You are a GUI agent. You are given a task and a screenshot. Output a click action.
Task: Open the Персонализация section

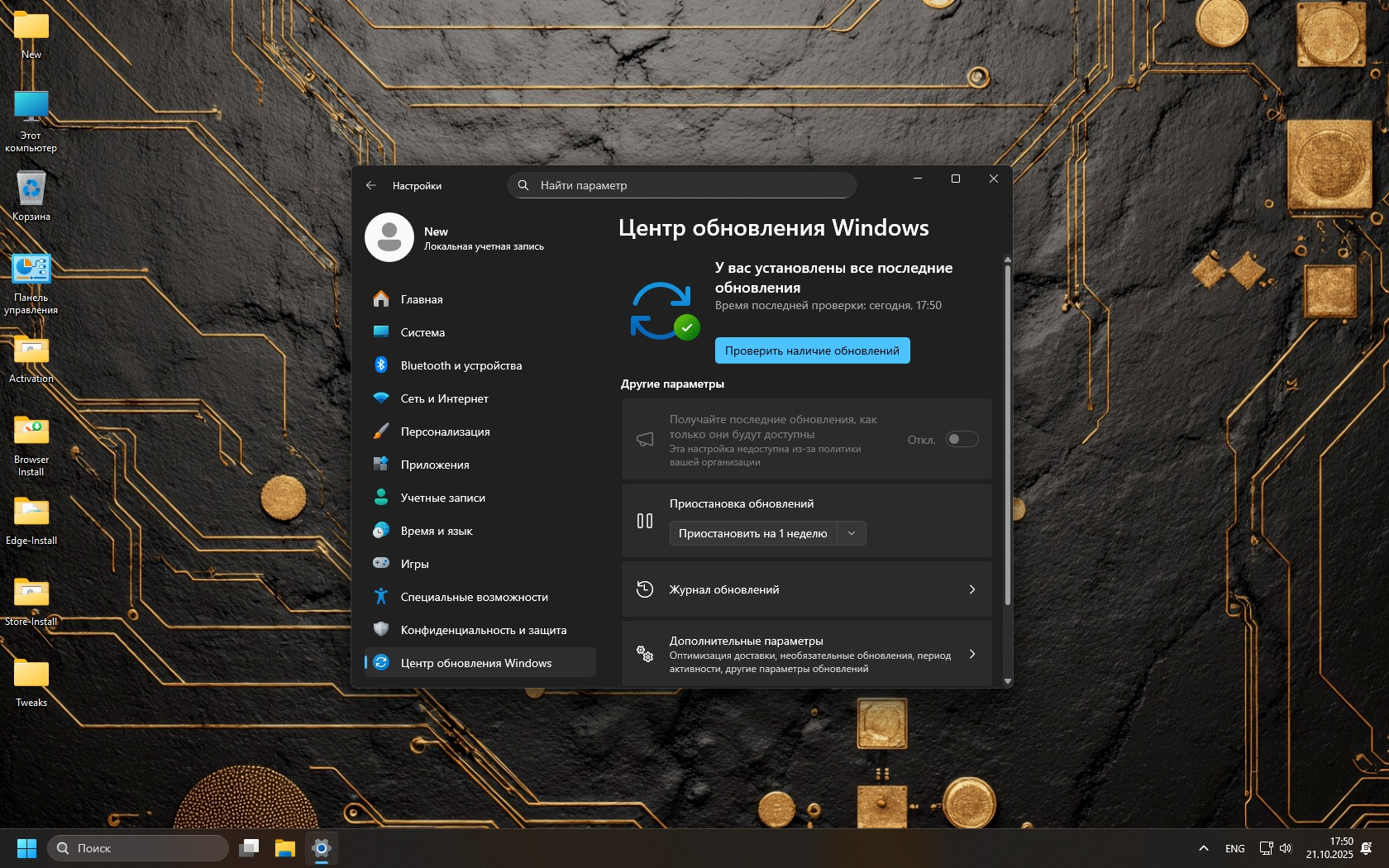[x=445, y=432]
